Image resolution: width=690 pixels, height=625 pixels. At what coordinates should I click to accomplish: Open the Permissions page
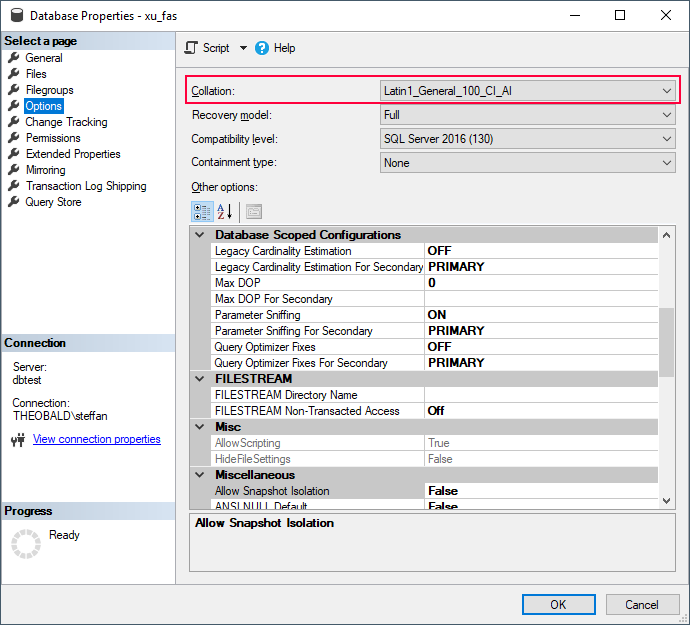click(x=53, y=138)
